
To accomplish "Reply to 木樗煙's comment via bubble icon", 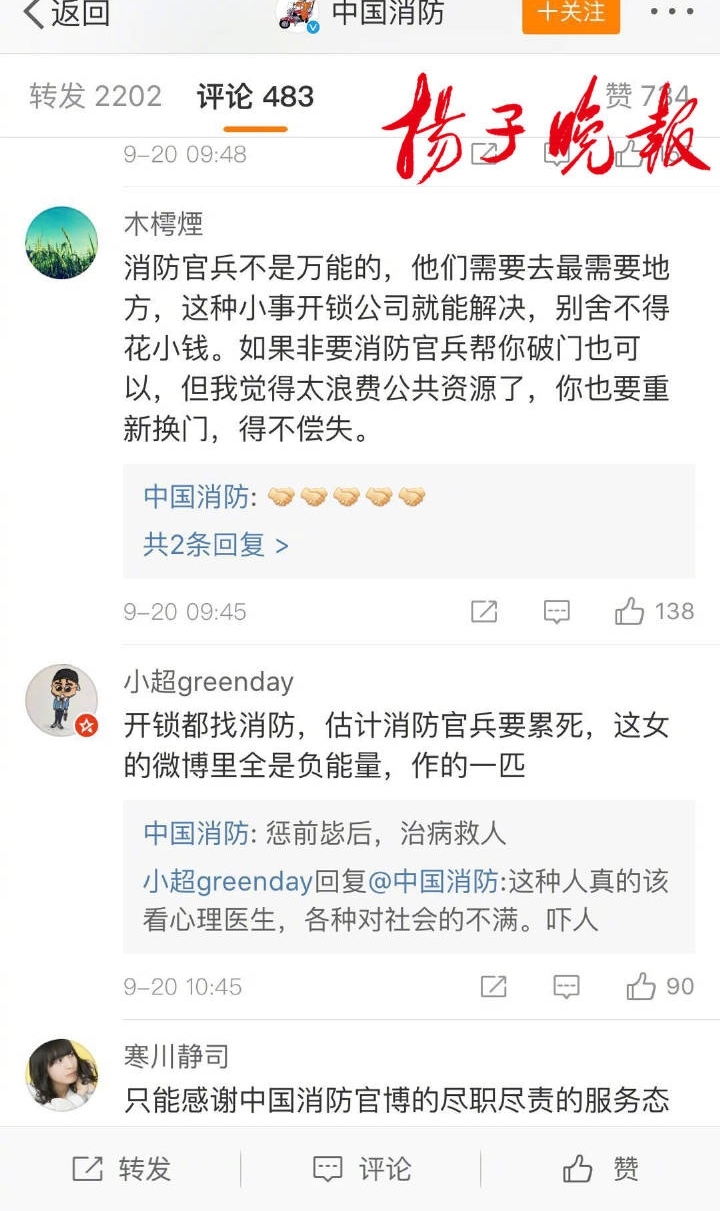I will [557, 611].
